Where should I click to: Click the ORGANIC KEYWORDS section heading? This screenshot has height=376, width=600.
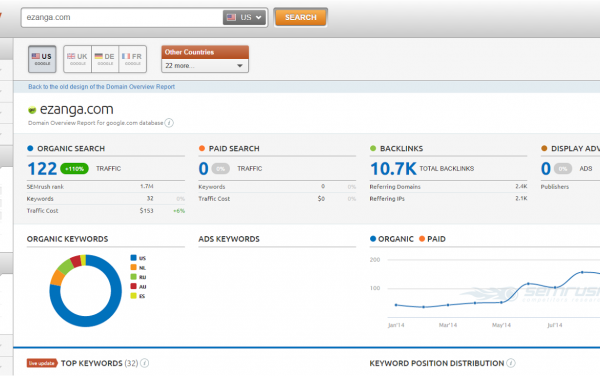tap(67, 239)
